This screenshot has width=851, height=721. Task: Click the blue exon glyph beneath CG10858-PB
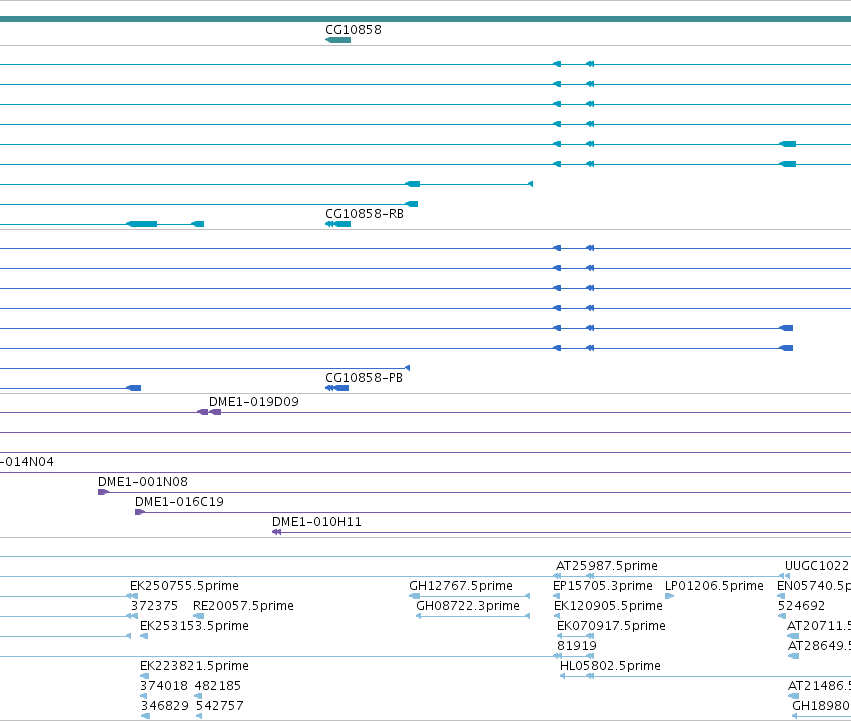pyautogui.click(x=337, y=388)
